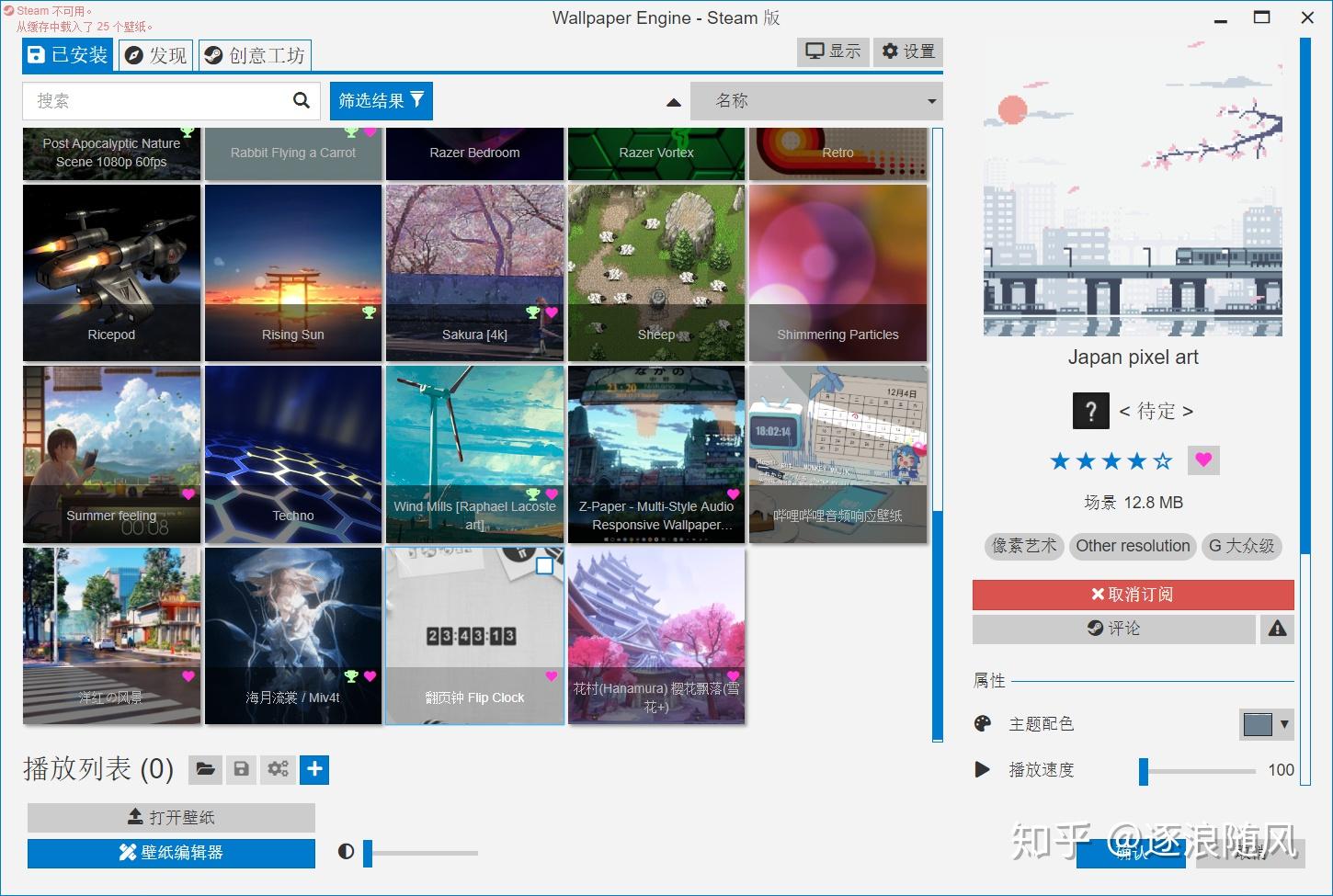
Task: Add wallpaper to playlist with plus icon
Action: (314, 769)
